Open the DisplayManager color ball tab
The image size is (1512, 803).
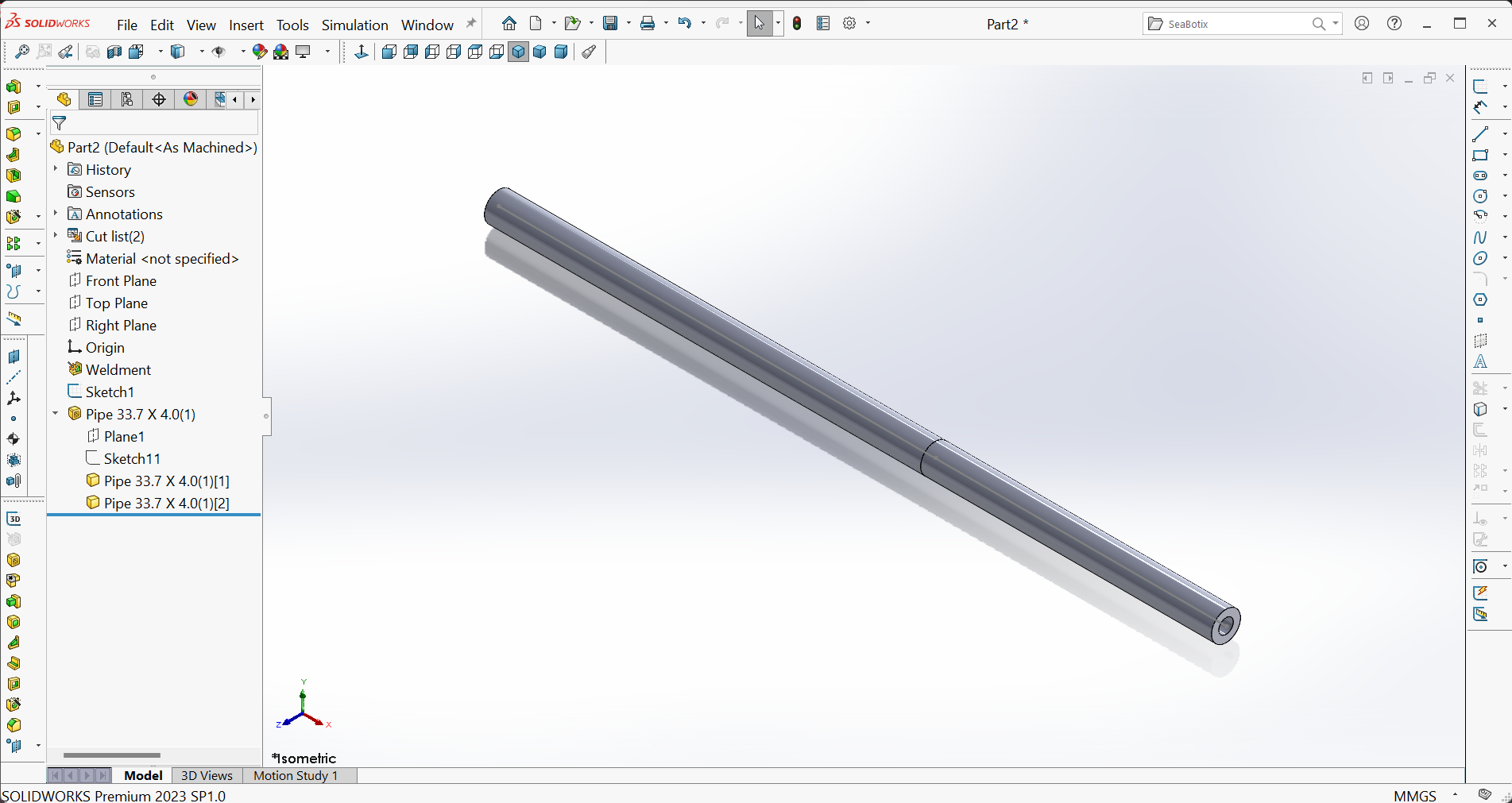click(191, 99)
